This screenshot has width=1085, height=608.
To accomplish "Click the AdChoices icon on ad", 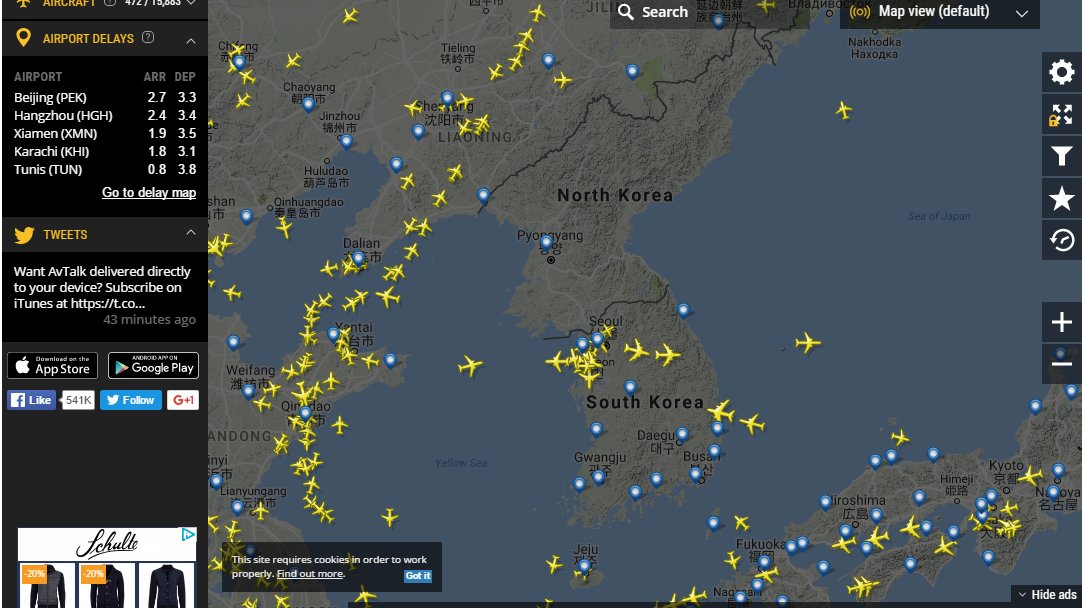I will pos(188,535).
